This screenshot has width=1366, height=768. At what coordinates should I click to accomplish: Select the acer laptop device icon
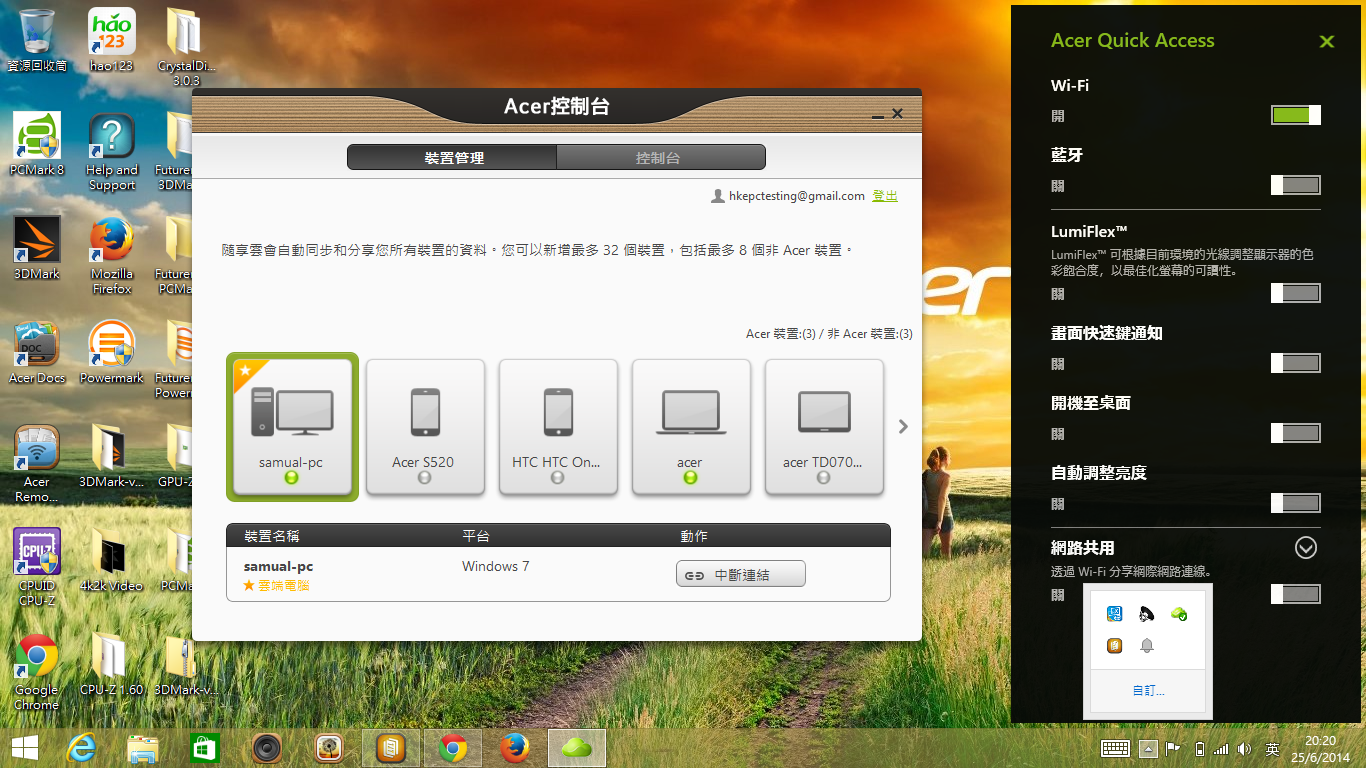[690, 427]
